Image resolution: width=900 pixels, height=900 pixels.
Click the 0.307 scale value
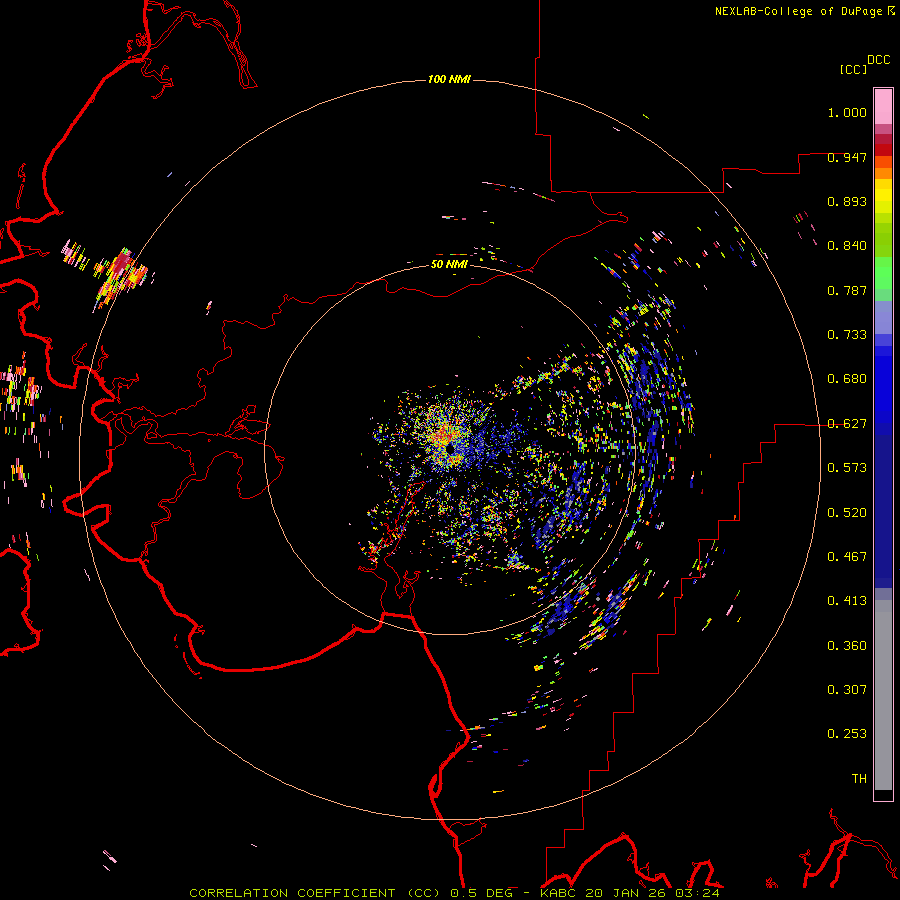point(847,690)
